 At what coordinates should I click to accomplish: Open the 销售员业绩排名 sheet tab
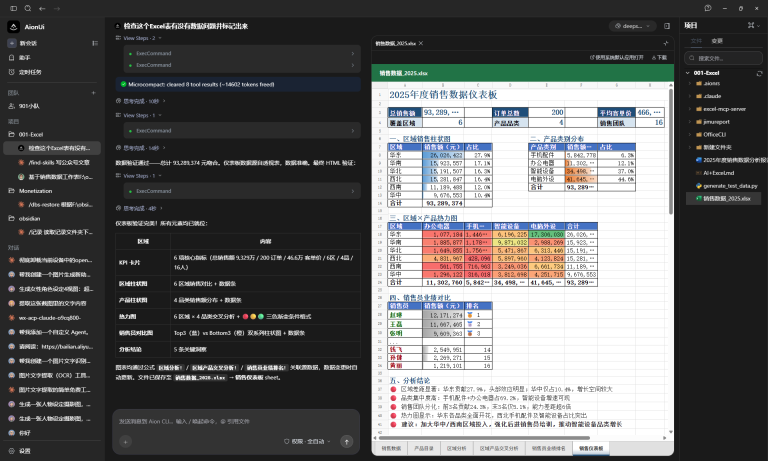coord(548,448)
